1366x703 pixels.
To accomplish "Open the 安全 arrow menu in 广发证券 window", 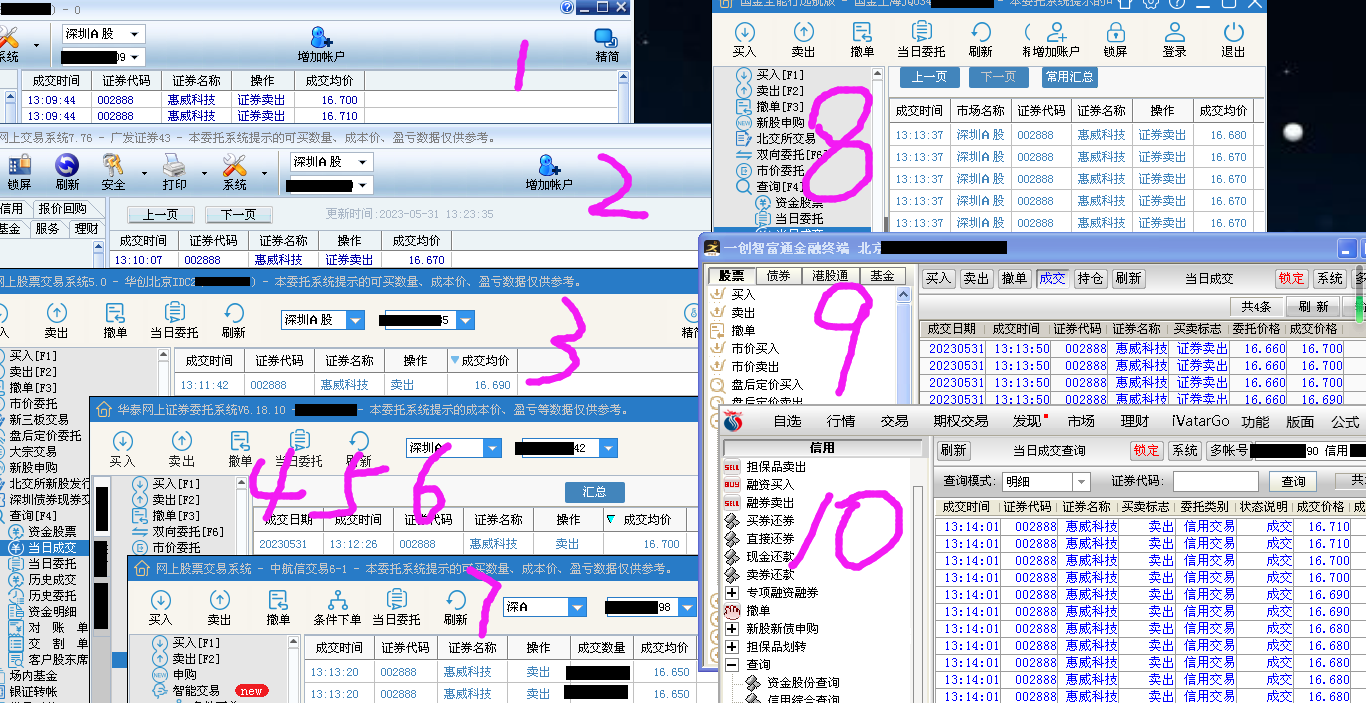I will (143, 173).
